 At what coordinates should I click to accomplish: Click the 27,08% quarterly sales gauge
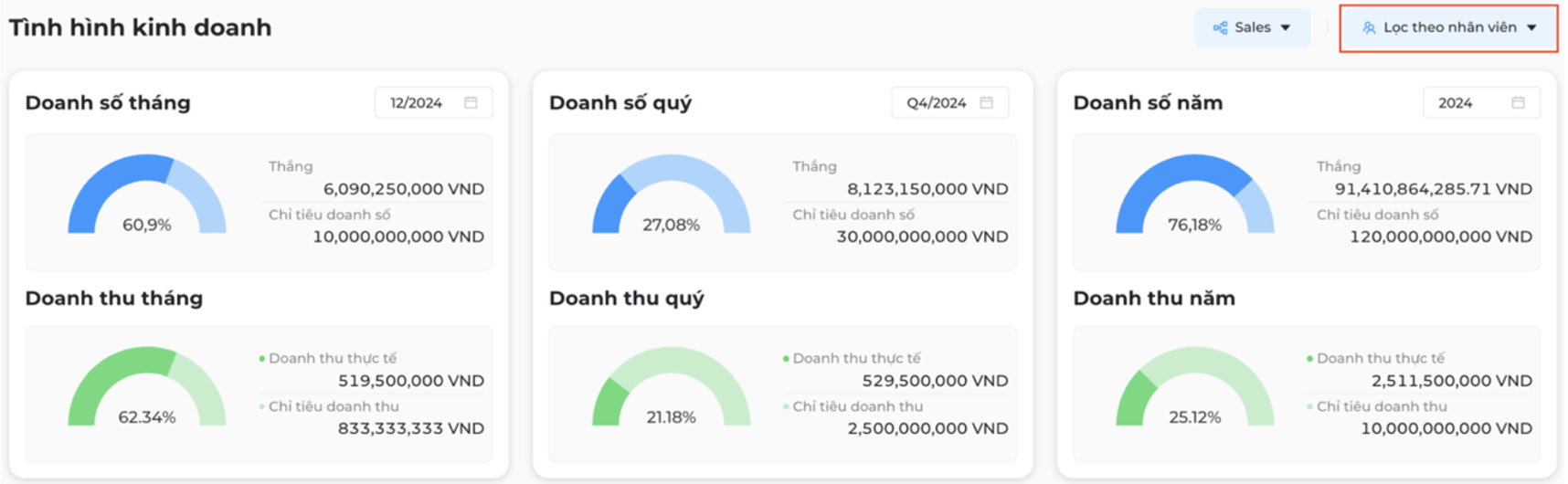coord(672,194)
